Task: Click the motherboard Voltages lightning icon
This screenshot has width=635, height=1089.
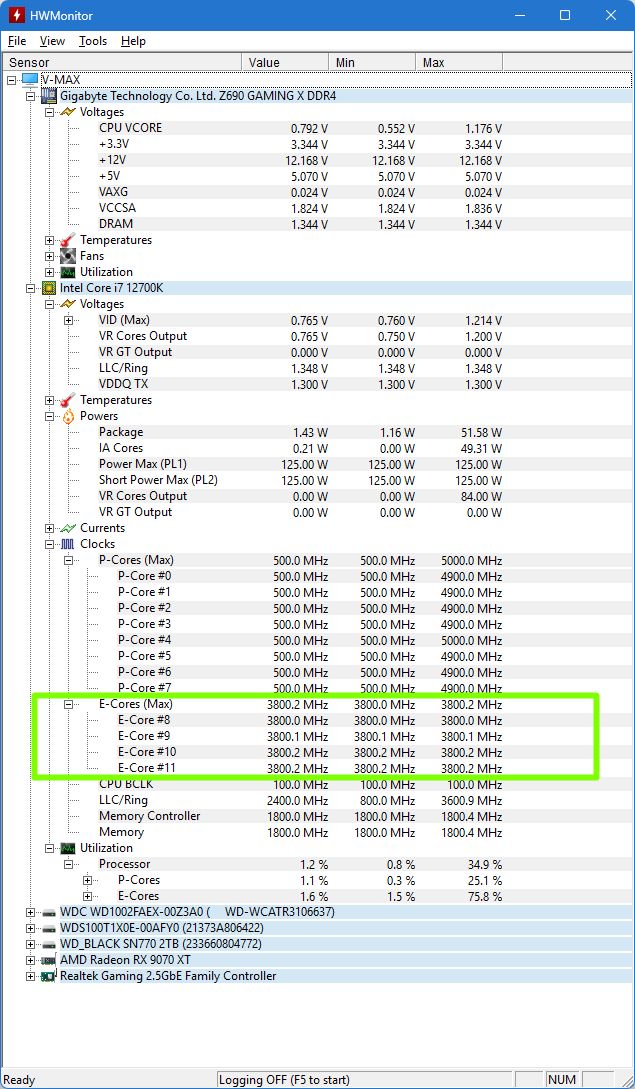Action: click(68, 111)
